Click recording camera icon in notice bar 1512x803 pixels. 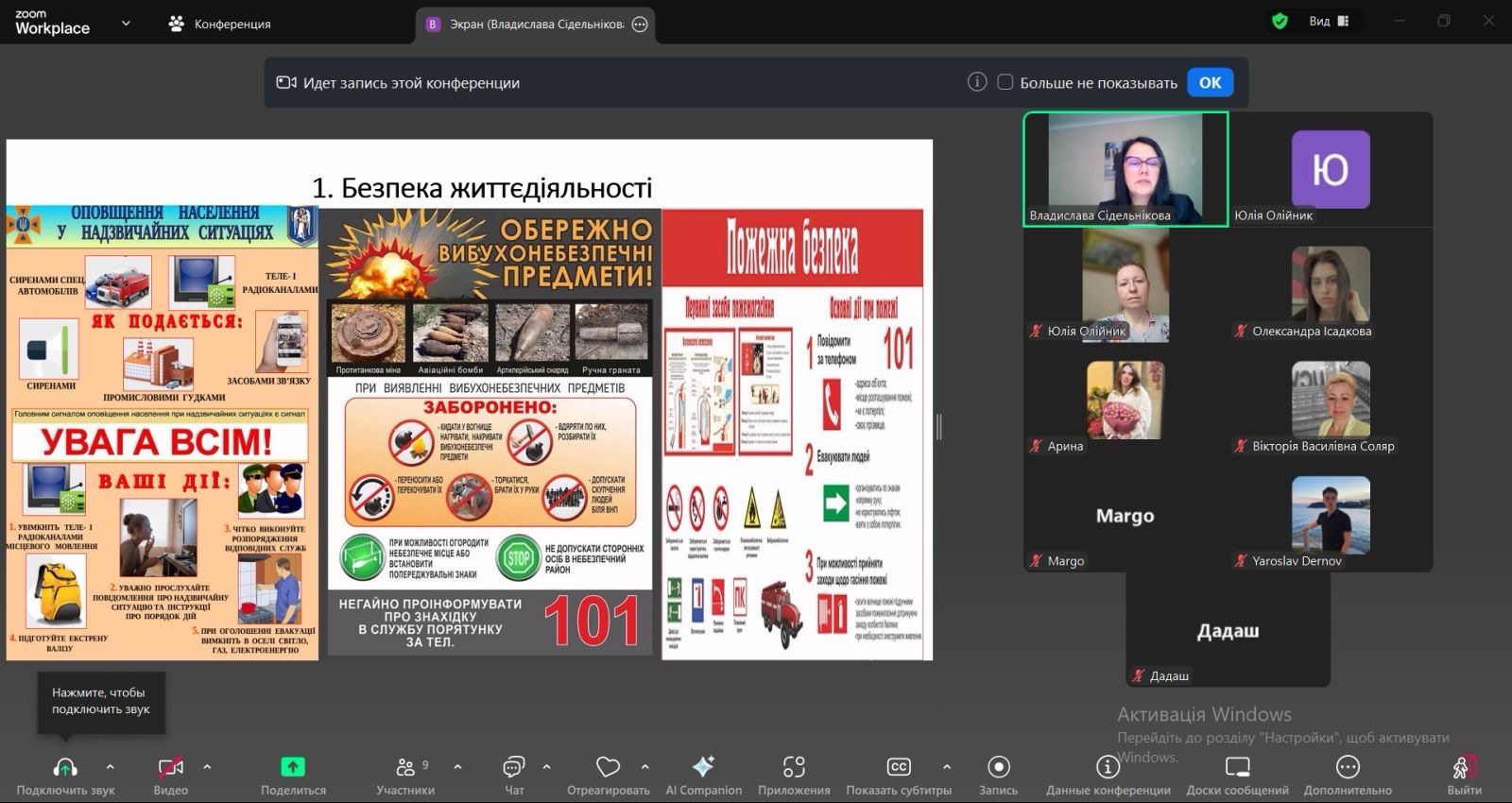click(x=286, y=82)
